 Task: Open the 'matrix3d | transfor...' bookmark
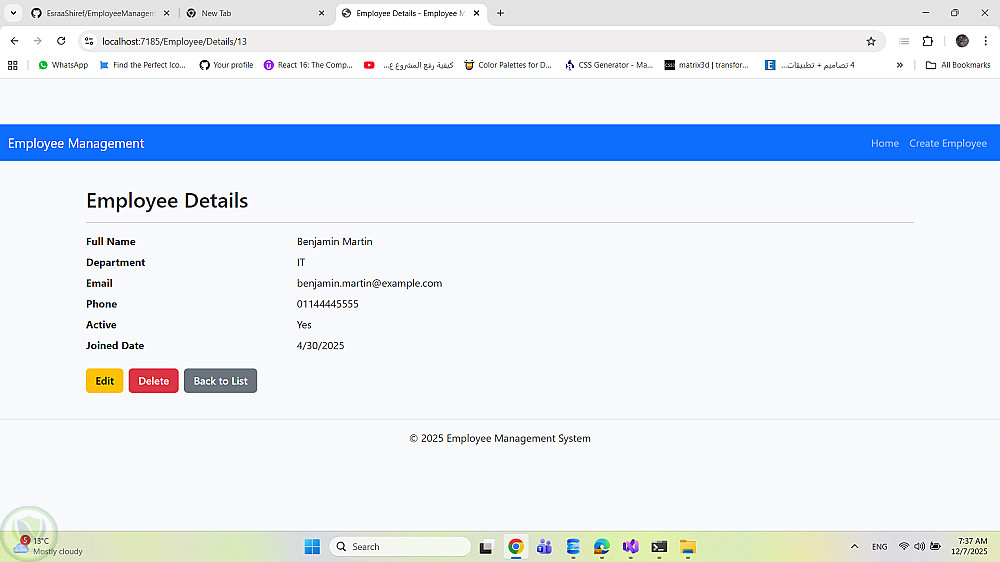[707, 65]
